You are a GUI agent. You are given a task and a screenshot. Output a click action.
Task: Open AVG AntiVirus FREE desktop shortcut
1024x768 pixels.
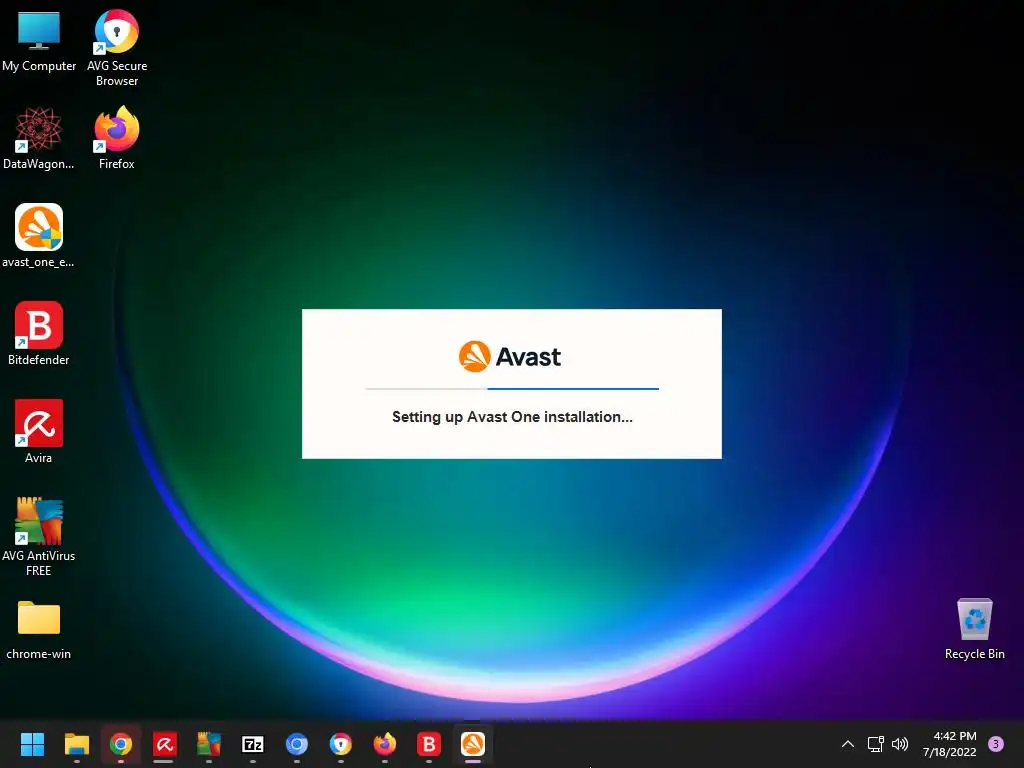(39, 537)
